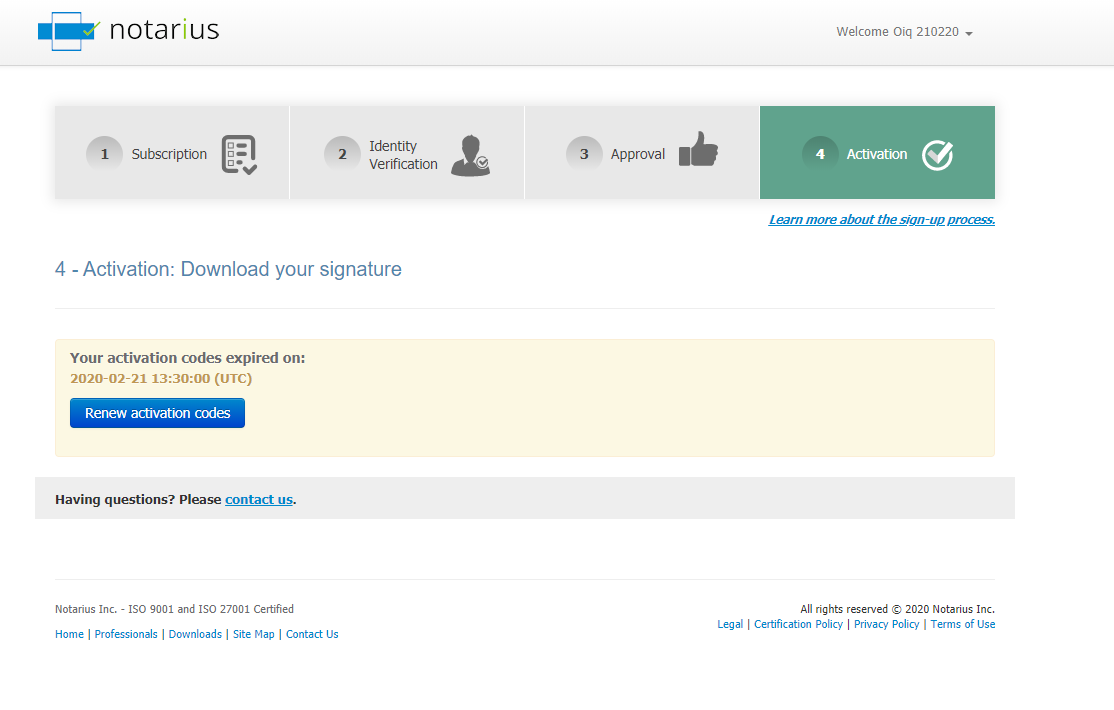
Task: Open the Terms of Use link
Action: click(962, 624)
